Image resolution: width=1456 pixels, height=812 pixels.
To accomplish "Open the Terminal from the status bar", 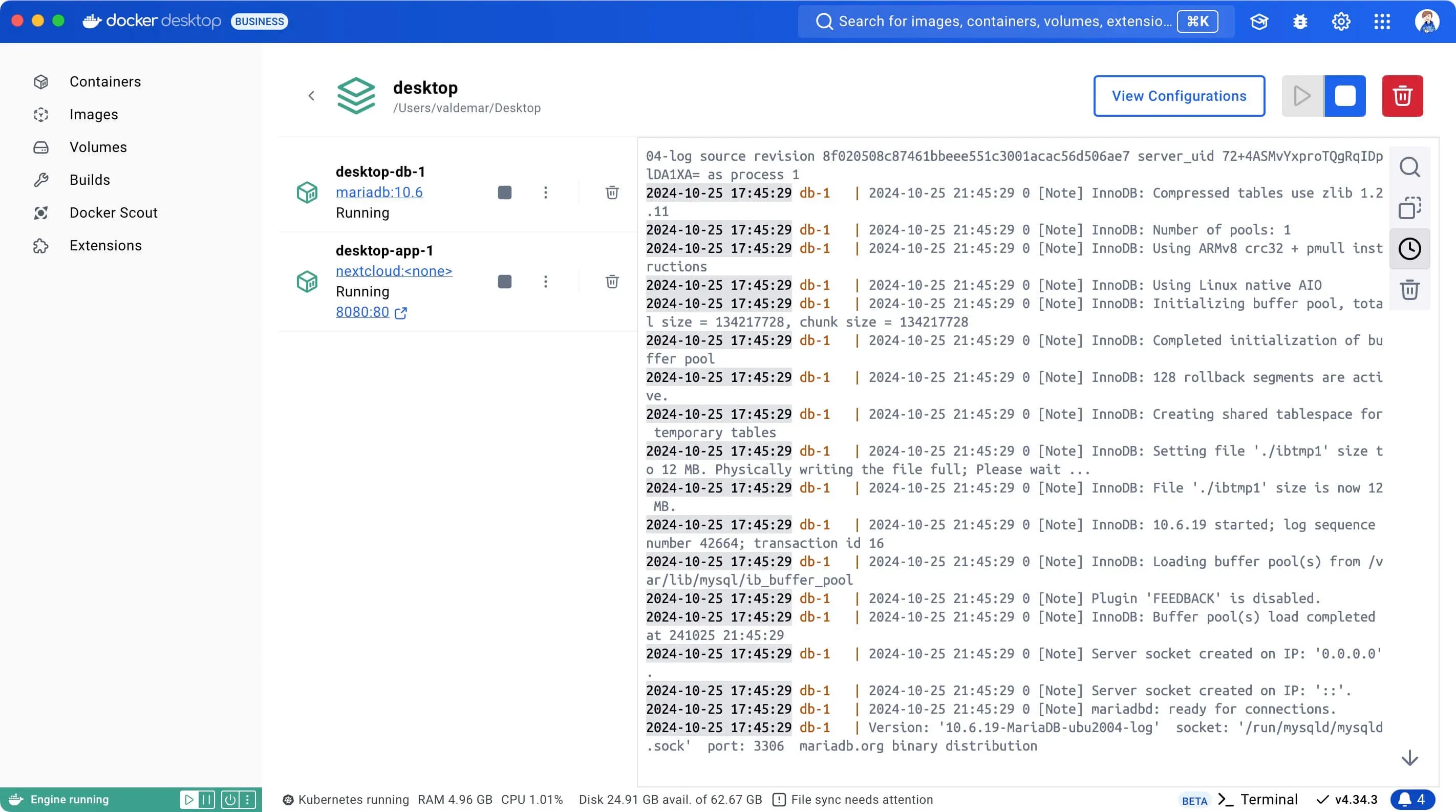I will tap(1257, 800).
